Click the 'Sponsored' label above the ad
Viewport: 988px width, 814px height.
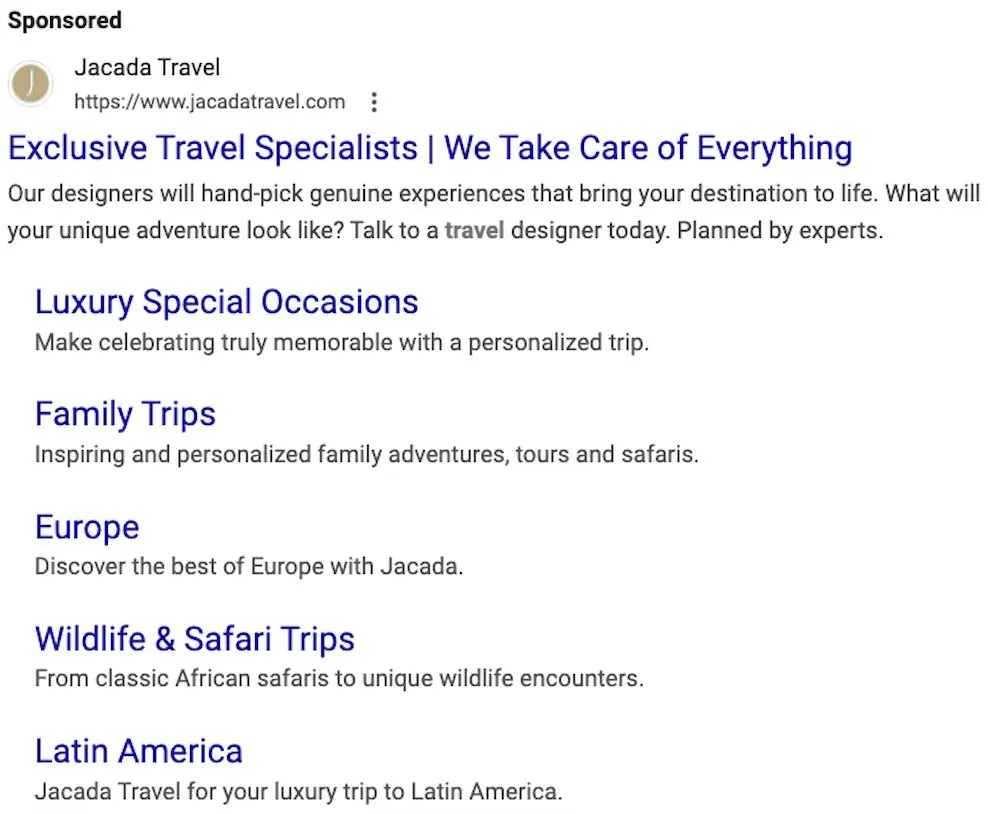coord(64,19)
